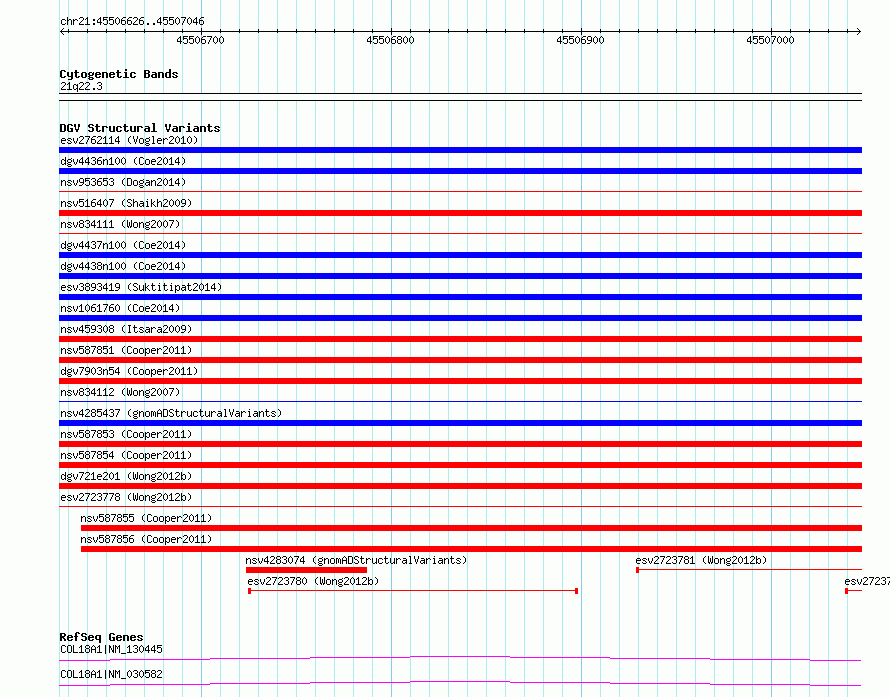Click the red bar under nsv587856

(x=471, y=549)
